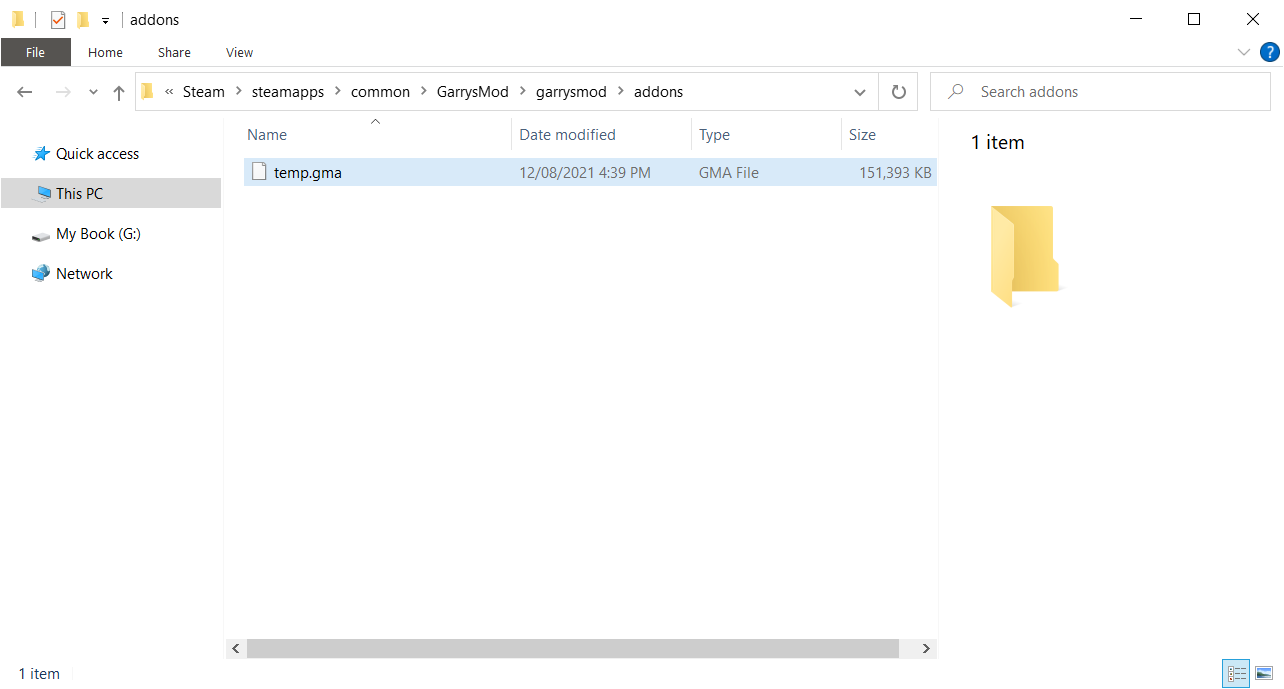Select This PC in navigation pane
1284x689 pixels.
pos(111,193)
